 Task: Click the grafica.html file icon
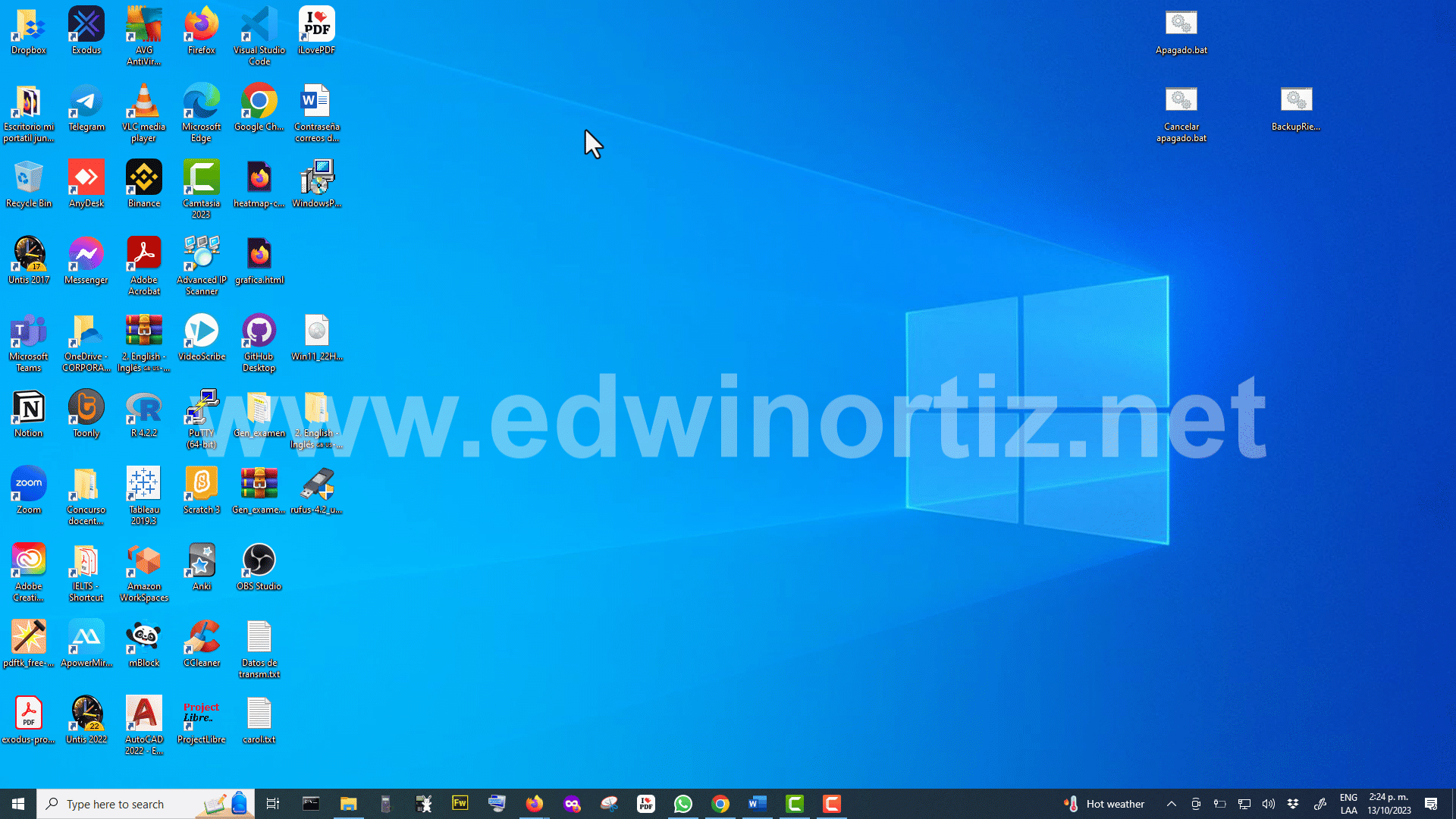coord(259,262)
